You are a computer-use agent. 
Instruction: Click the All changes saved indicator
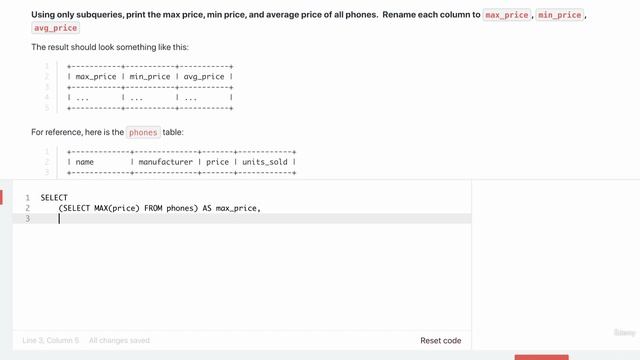coord(119,340)
